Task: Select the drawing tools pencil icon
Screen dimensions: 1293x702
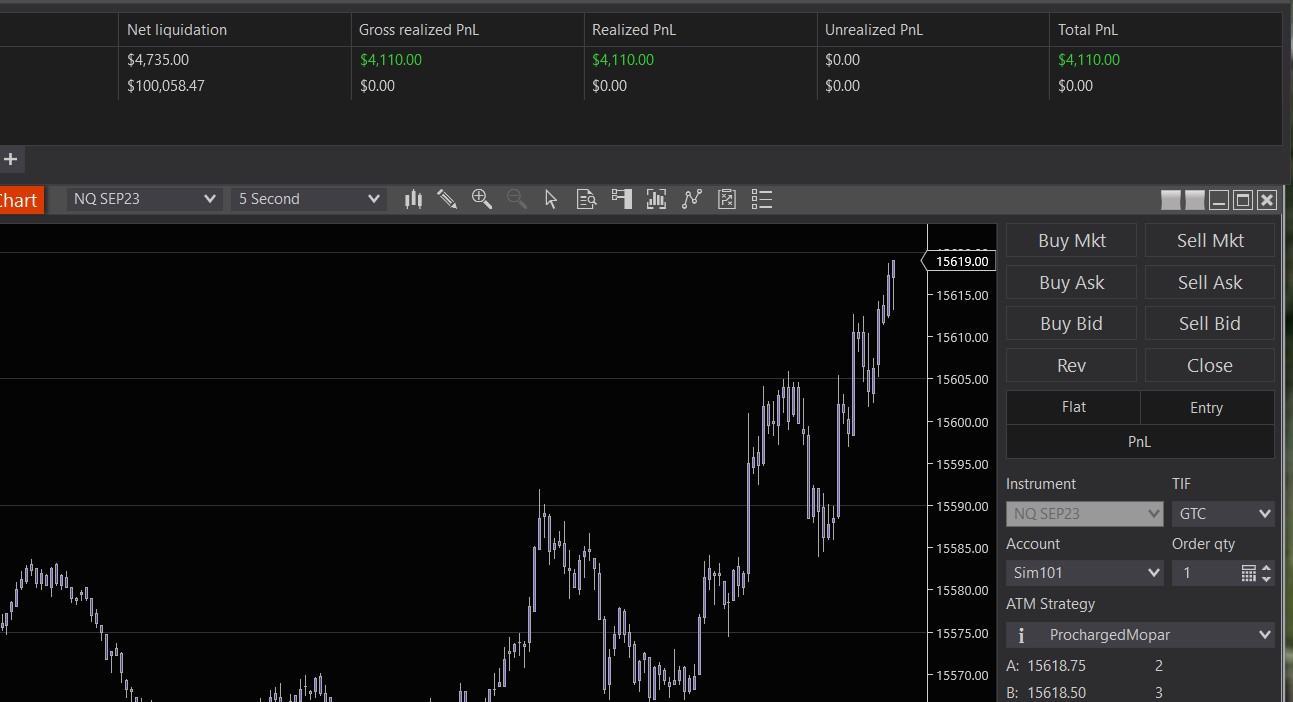Action: pos(447,199)
